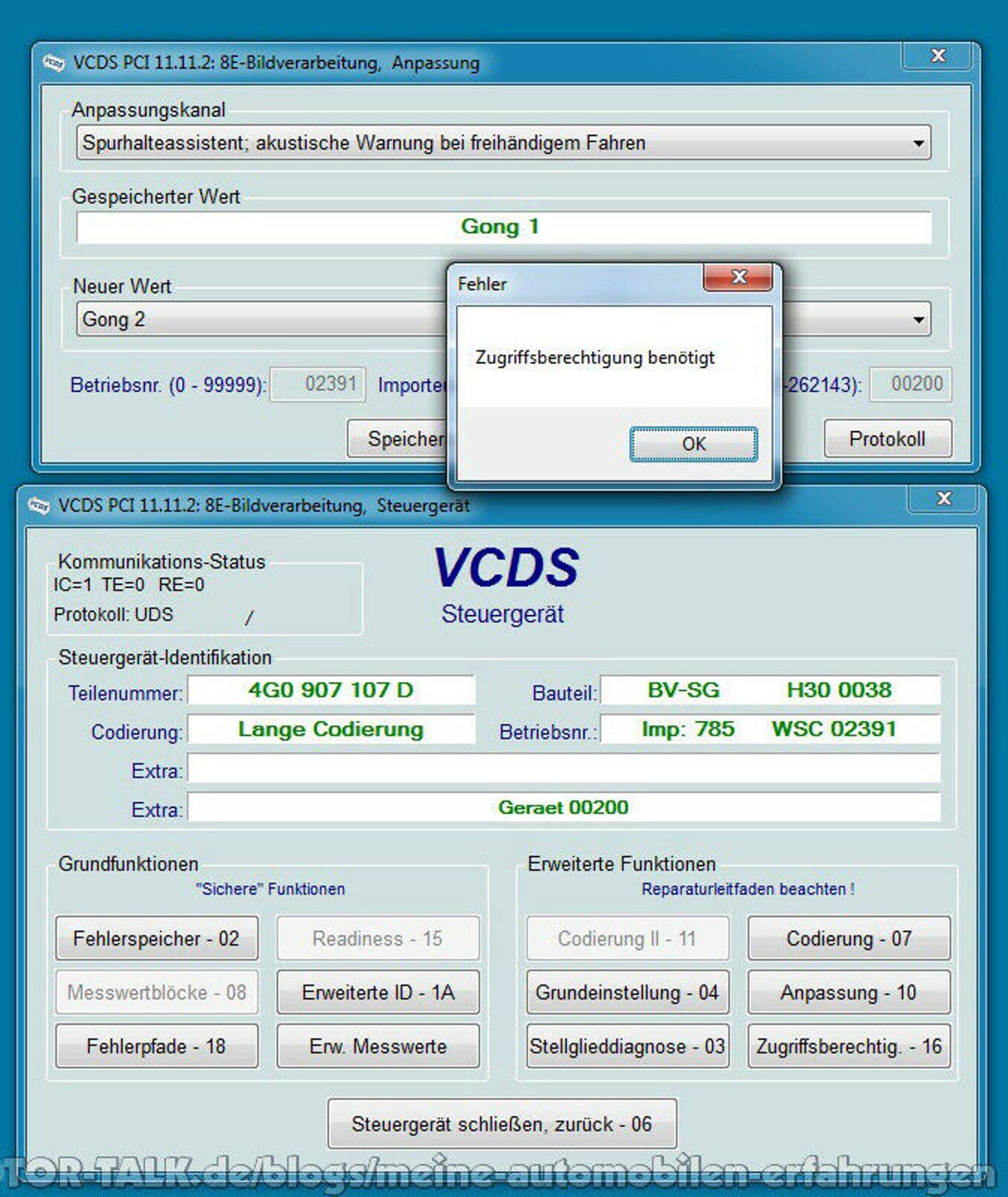
Task: Click the Protokoll: UDS status text
Action: pyautogui.click(x=113, y=615)
